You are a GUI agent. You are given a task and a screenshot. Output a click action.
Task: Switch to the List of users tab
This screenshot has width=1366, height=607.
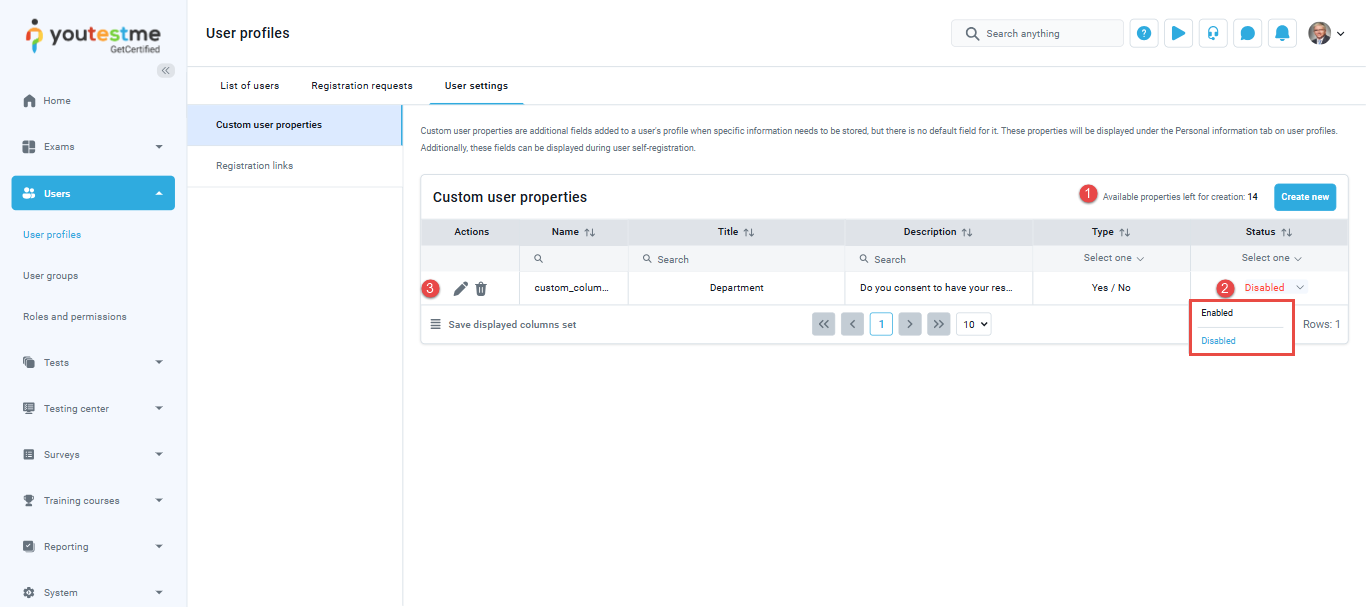(x=250, y=86)
